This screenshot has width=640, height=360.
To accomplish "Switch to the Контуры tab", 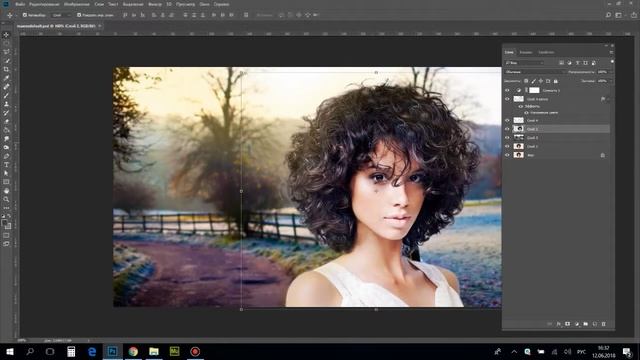I will (546, 52).
